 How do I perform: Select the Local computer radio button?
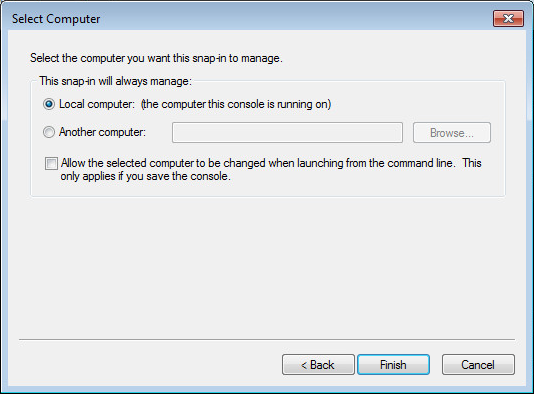(49, 104)
